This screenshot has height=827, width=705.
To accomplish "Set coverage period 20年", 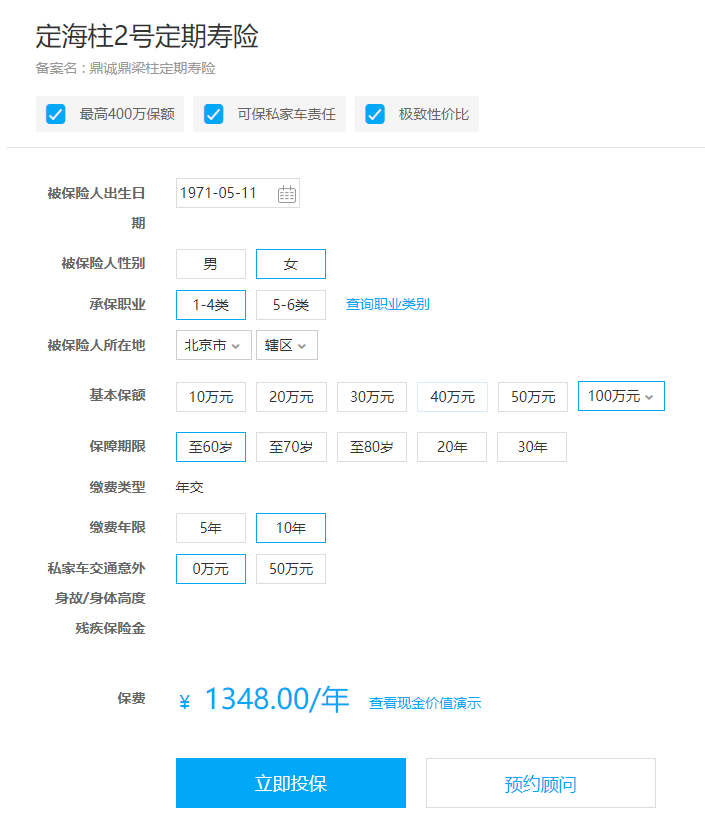I will [x=452, y=447].
